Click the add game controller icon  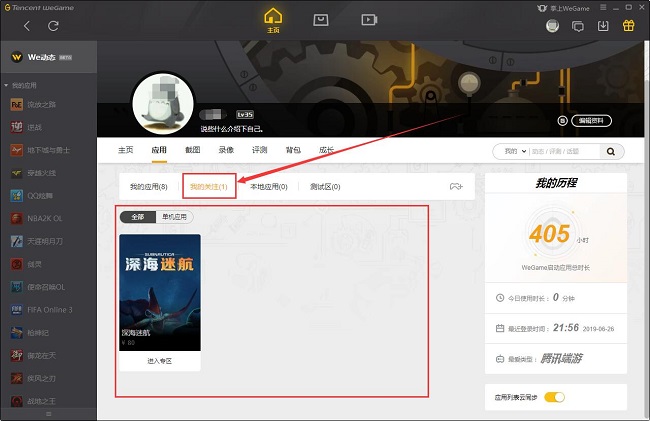click(x=455, y=187)
